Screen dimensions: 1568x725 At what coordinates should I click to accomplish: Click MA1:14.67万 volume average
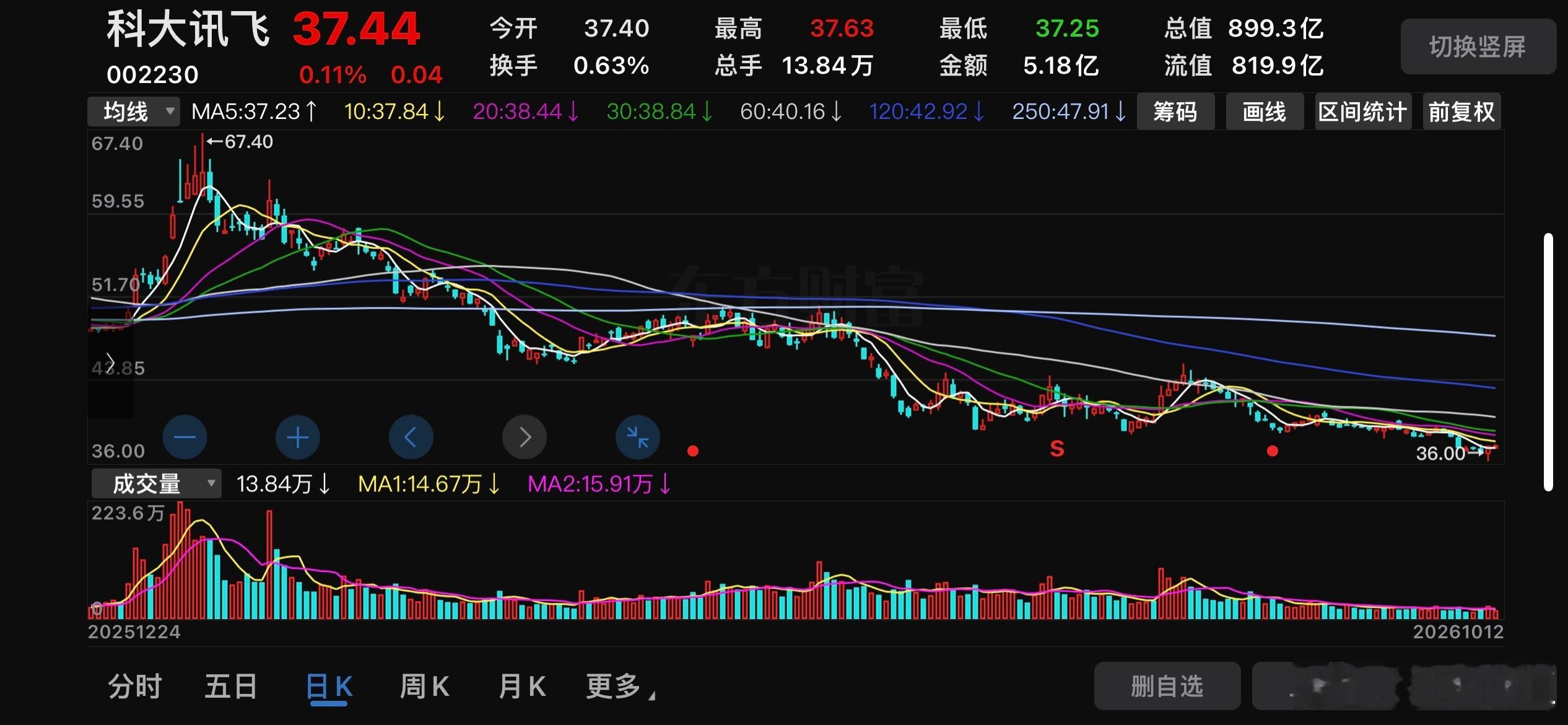(x=429, y=483)
